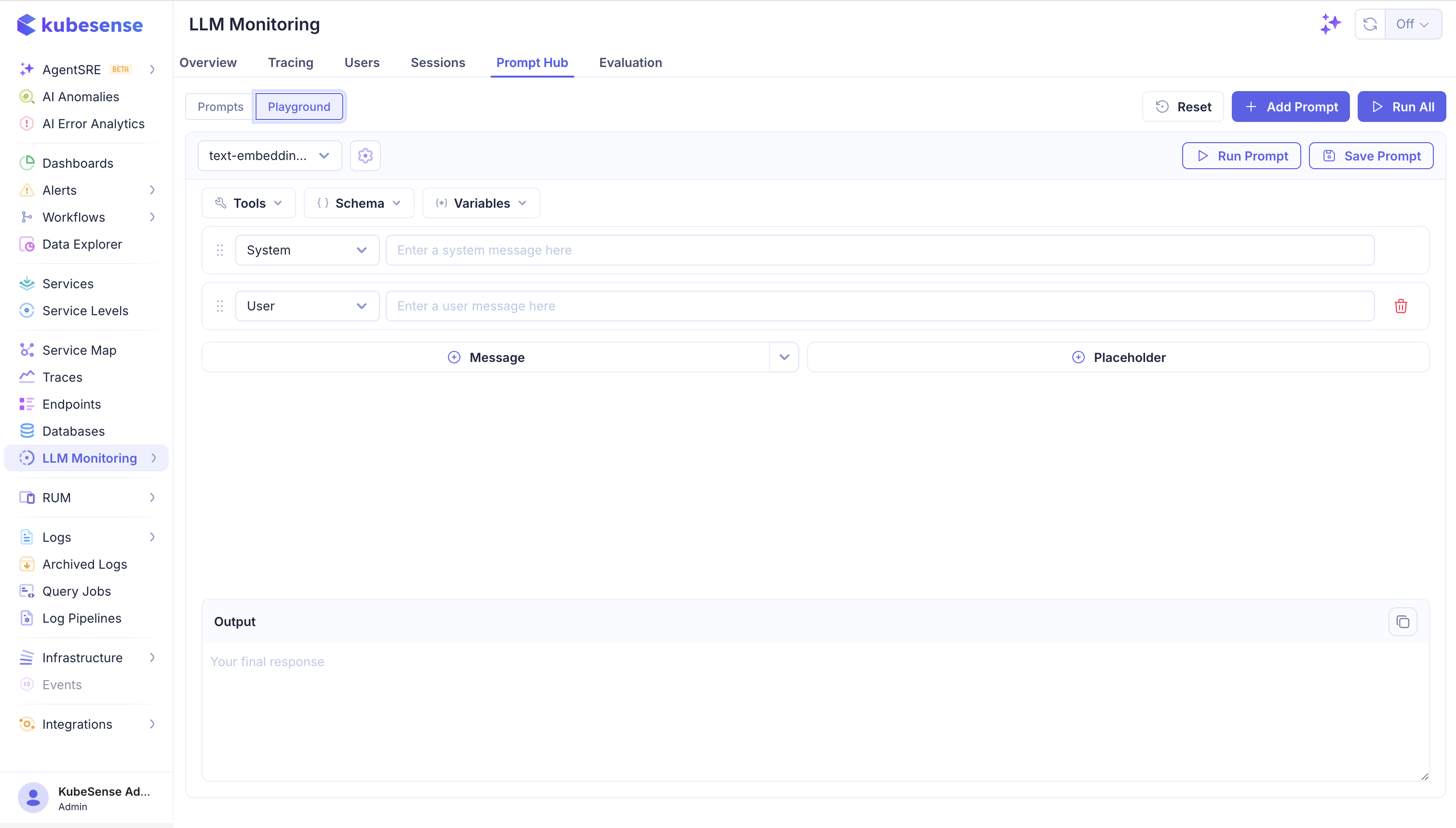Click the user message input field
This screenshot has height=828, width=1456.
click(x=880, y=306)
